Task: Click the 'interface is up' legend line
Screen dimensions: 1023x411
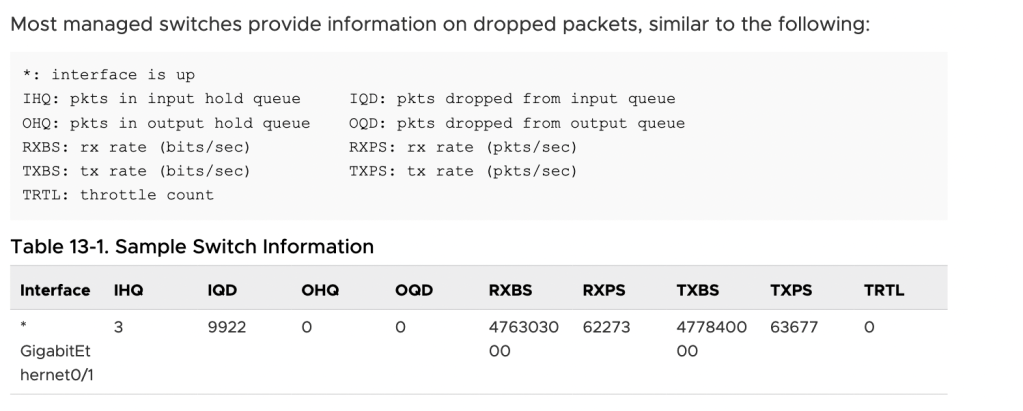Action: (109, 75)
